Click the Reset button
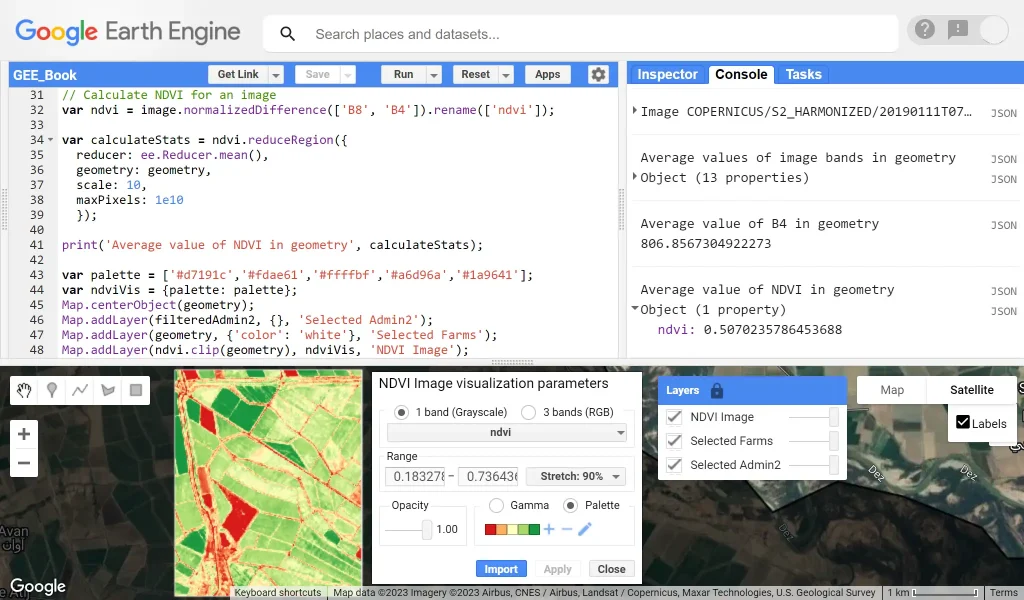 pyautogui.click(x=475, y=74)
